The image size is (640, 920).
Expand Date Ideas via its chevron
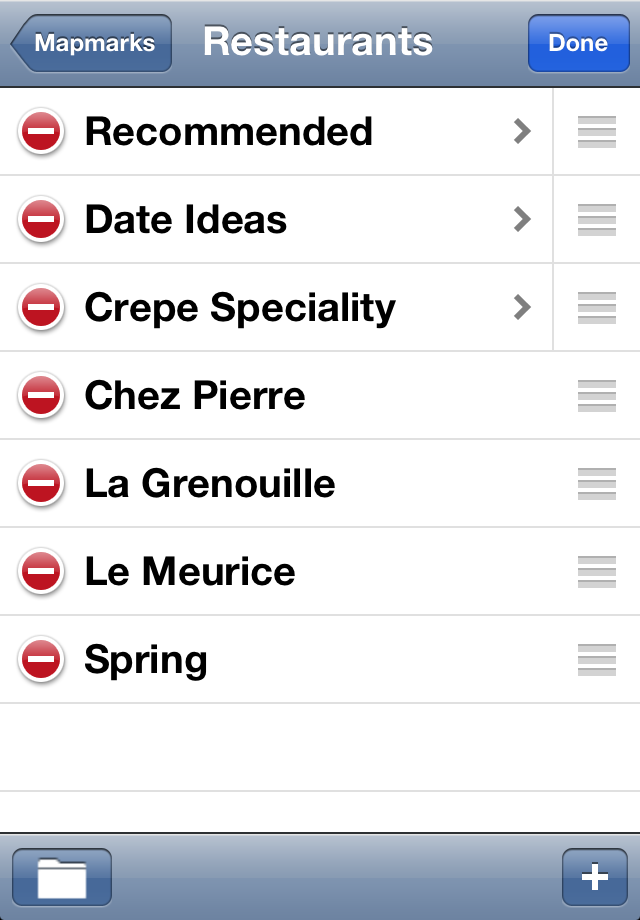pyautogui.click(x=522, y=219)
